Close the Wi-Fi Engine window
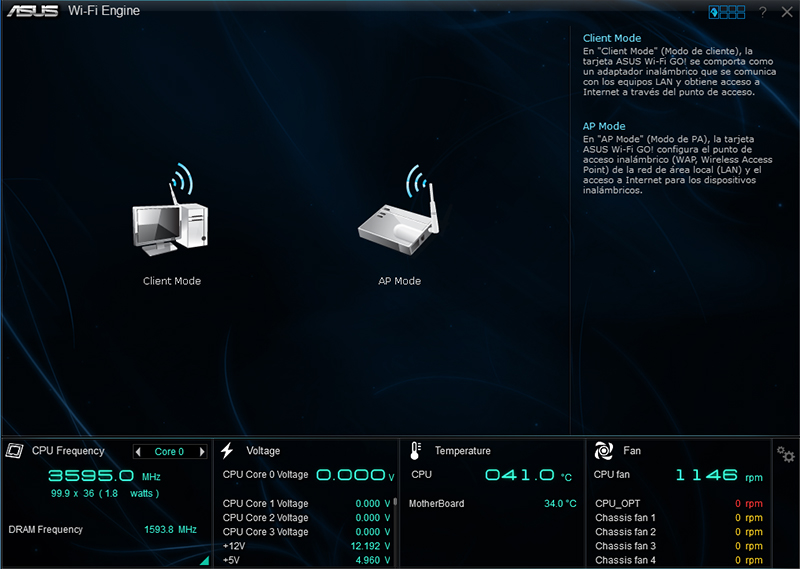Screen dimensions: 800x569 [x=787, y=12]
